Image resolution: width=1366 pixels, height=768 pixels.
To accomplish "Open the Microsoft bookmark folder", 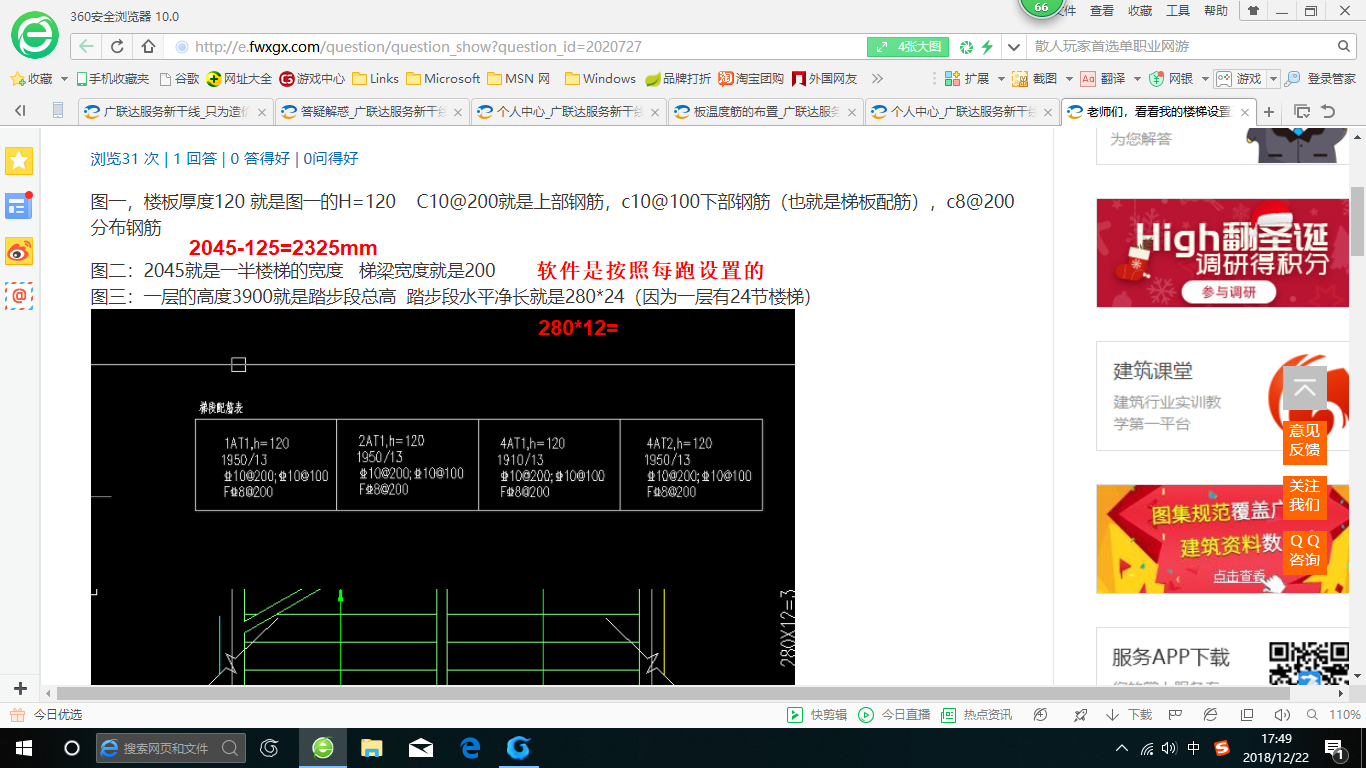I will [x=443, y=78].
